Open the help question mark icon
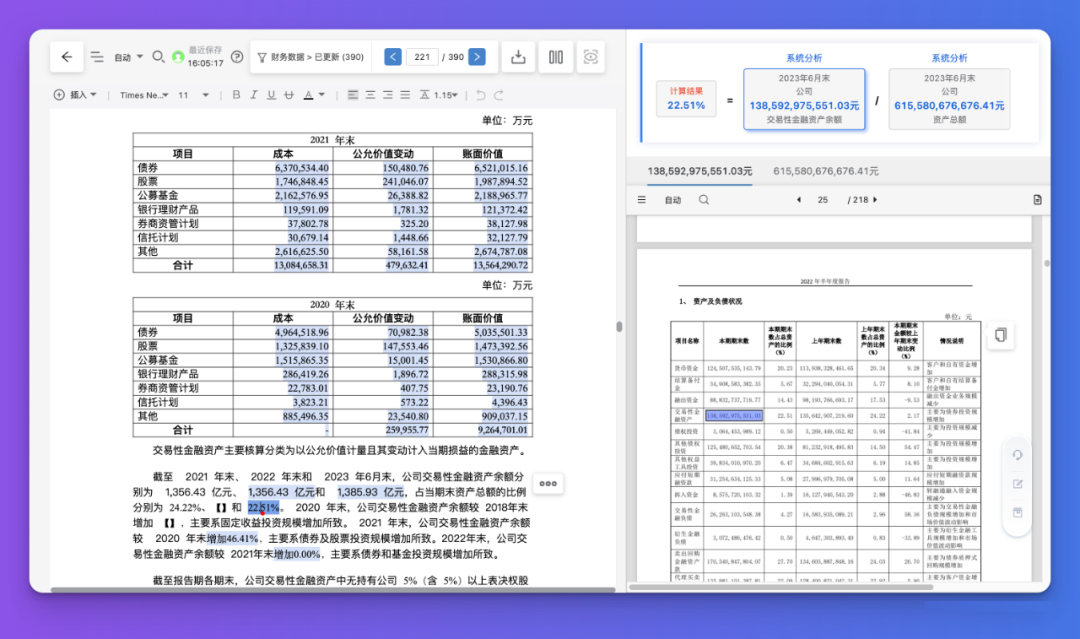The width and height of the screenshot is (1080, 639). [x=237, y=57]
